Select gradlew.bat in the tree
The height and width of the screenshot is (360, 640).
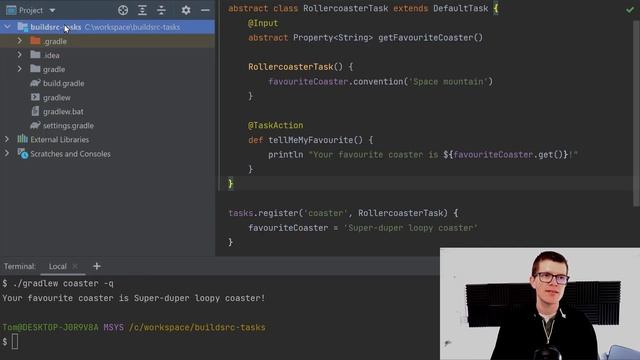coord(63,111)
